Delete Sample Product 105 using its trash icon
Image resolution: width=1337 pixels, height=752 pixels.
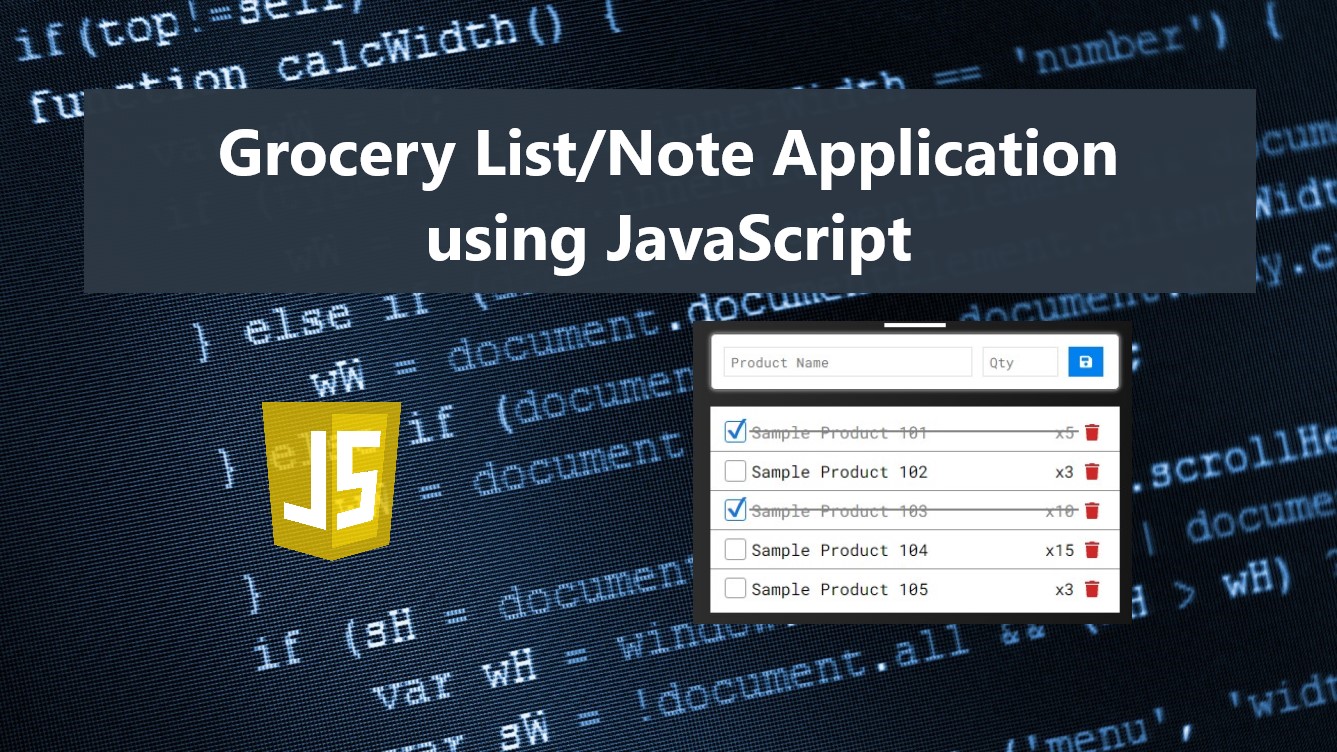point(1091,589)
